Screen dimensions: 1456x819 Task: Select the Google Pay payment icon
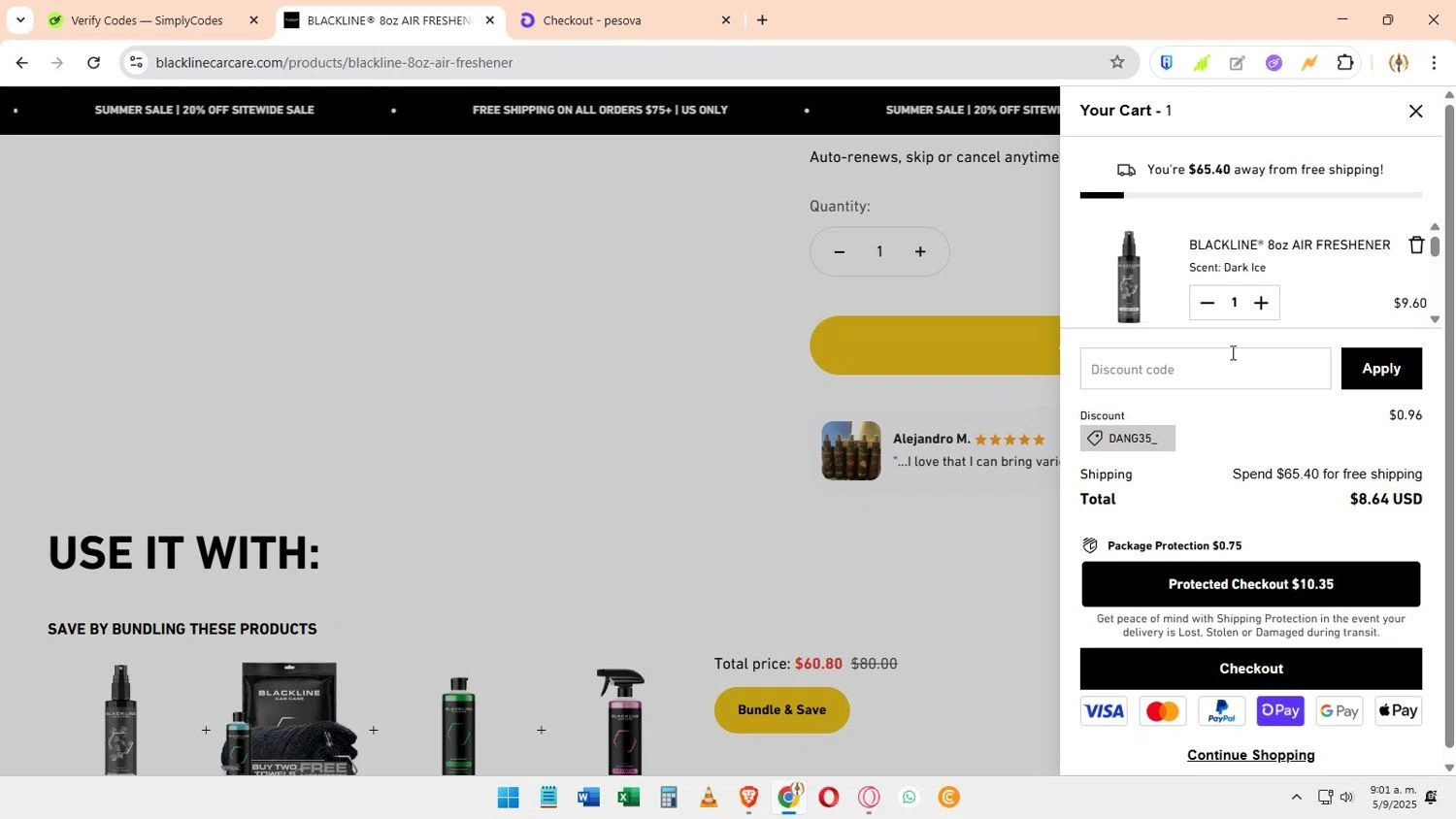click(1339, 711)
